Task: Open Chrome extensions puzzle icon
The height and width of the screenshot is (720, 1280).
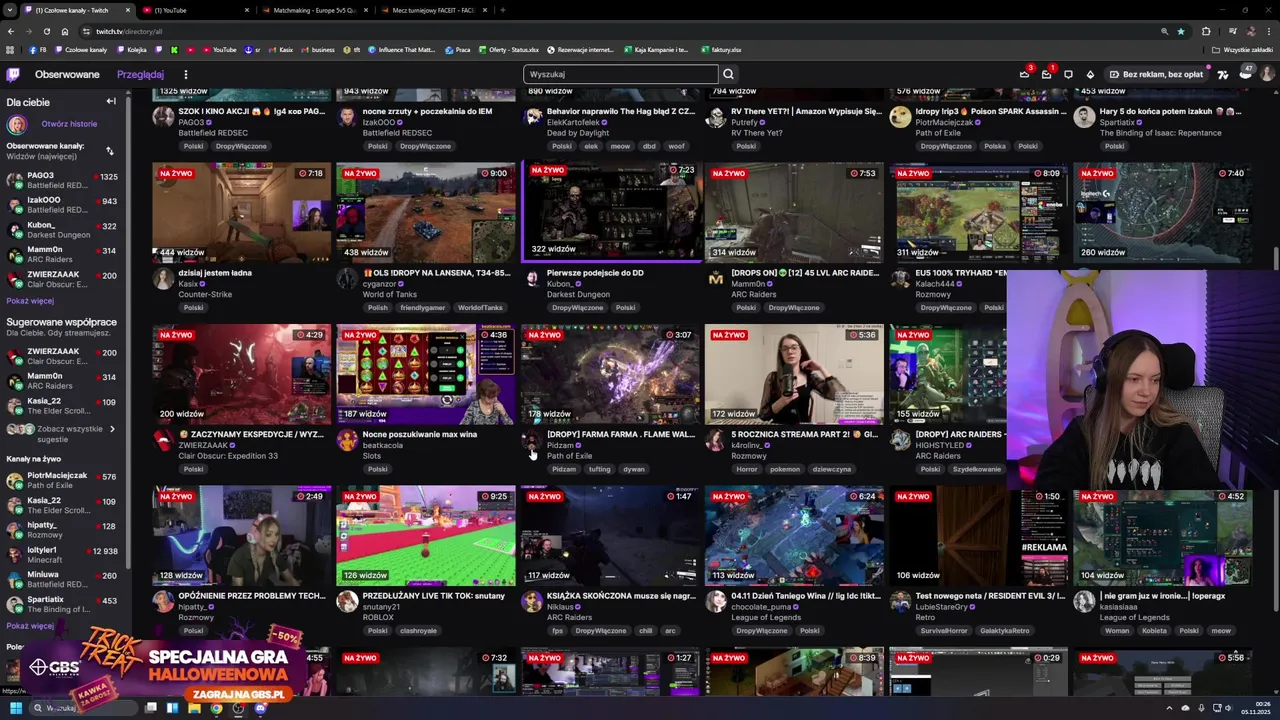Action: pos(1206,31)
